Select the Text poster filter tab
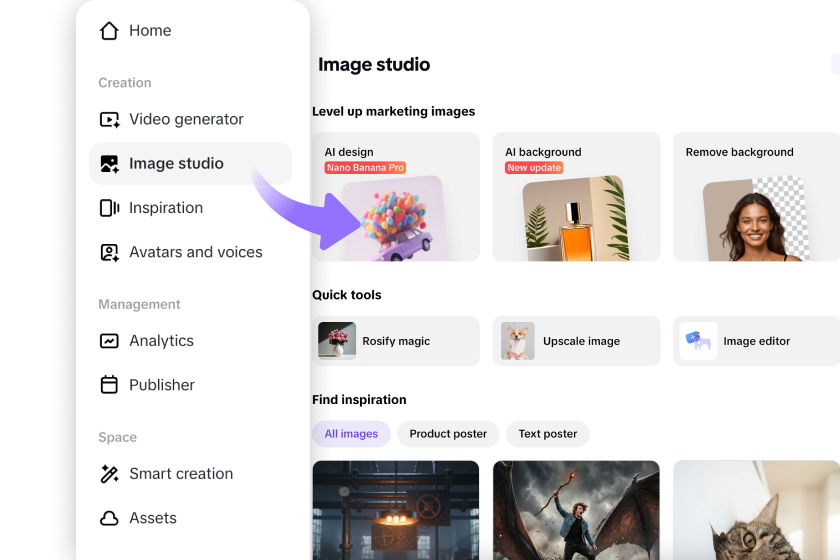This screenshot has width=840, height=560. click(548, 434)
